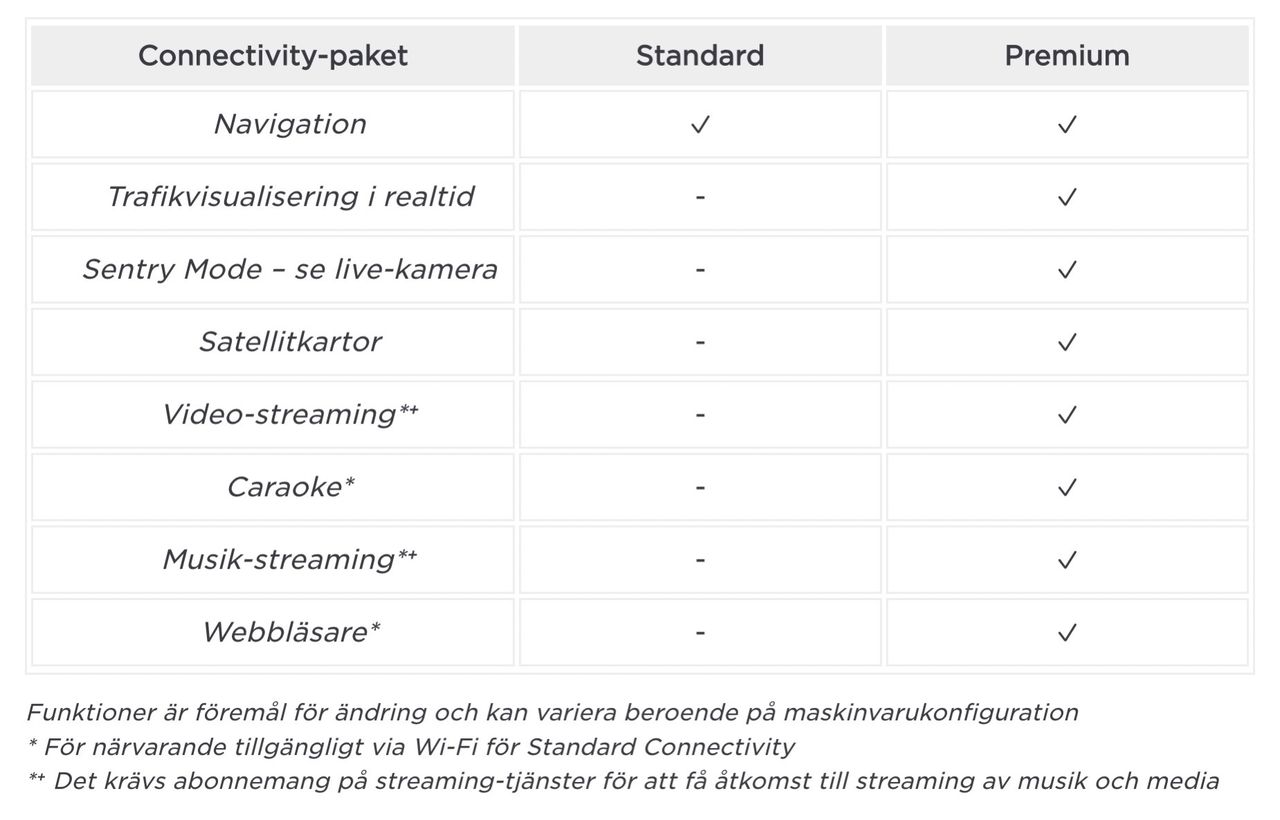Click the Sentry Mode – se live-kamera label
Screen dimensions: 1280x820
pos(290,269)
